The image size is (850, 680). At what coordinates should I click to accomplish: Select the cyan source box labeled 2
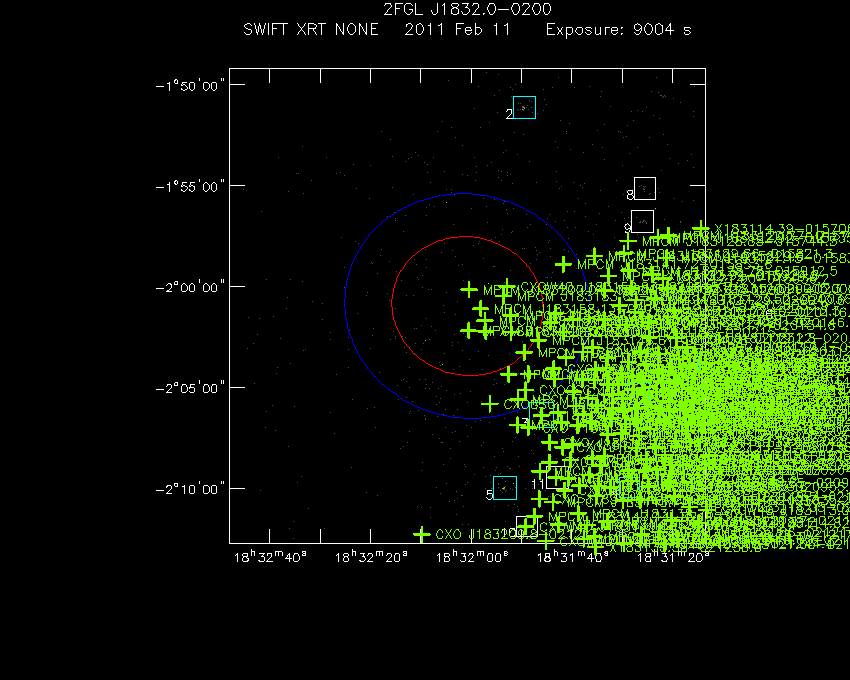point(524,107)
